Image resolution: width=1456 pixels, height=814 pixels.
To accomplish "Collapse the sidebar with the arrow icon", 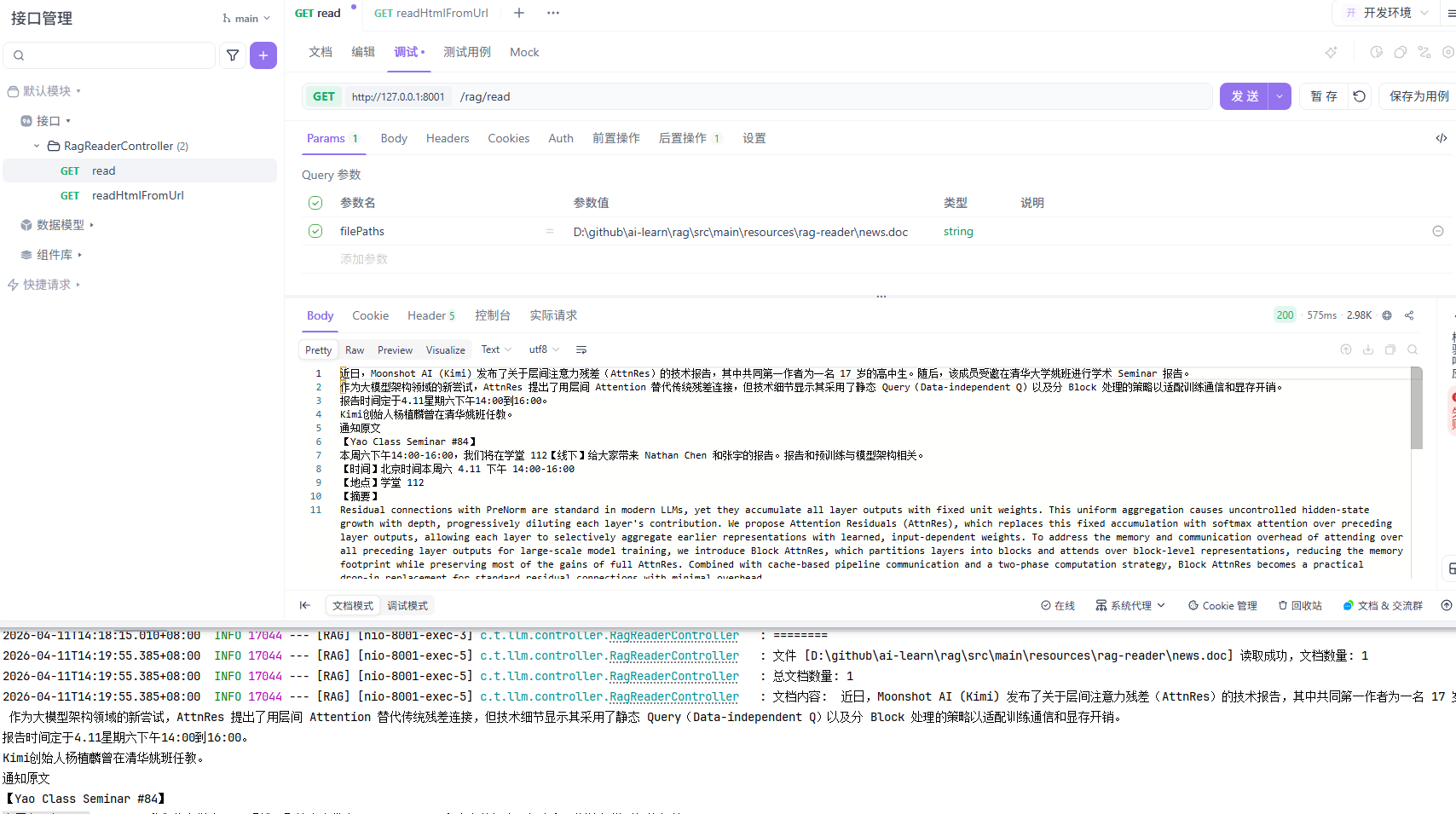I will click(304, 605).
